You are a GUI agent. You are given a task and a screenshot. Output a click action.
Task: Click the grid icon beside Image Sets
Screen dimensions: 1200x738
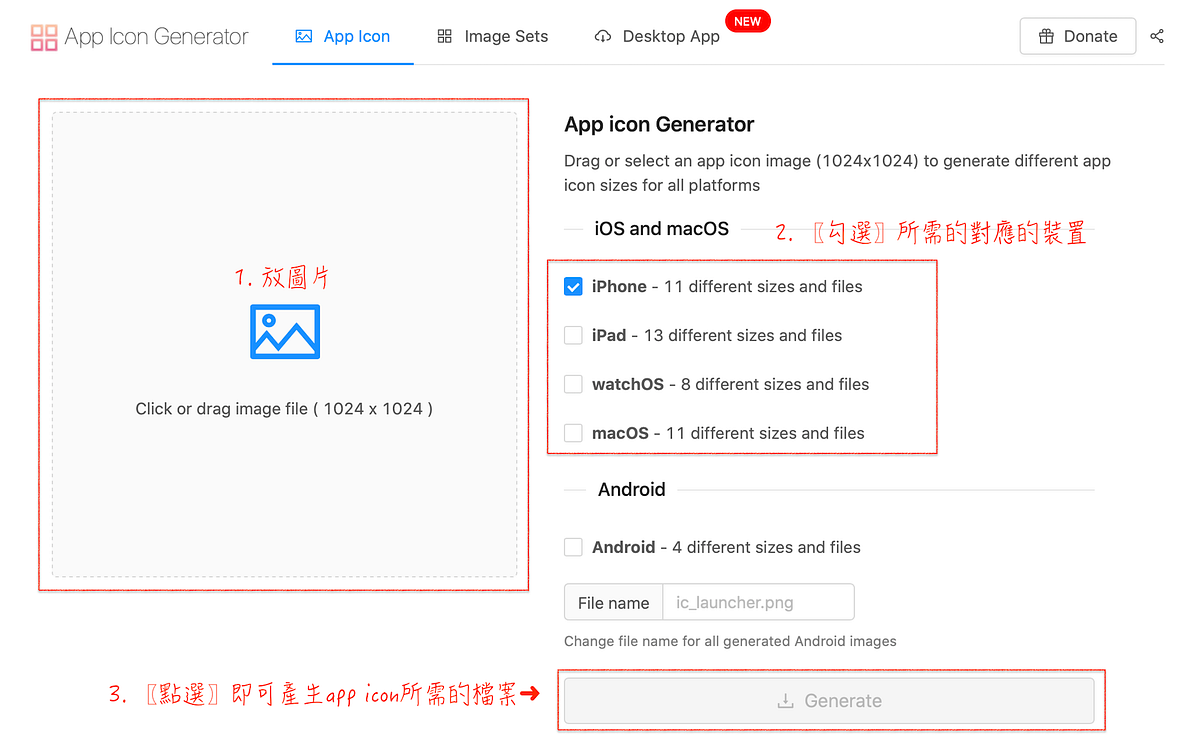click(x=444, y=36)
